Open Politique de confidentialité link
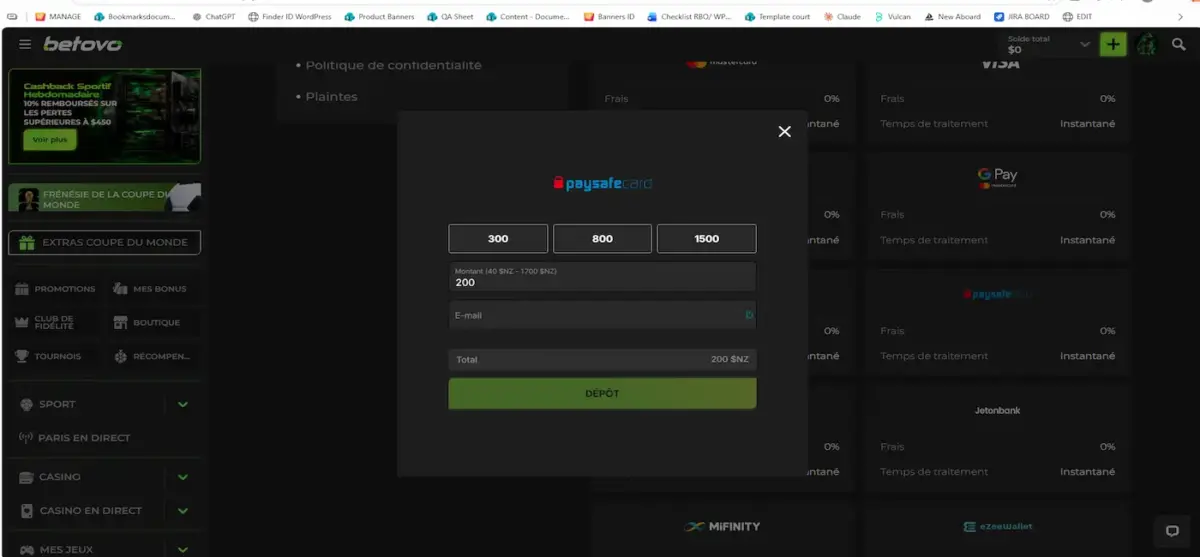 tap(393, 65)
